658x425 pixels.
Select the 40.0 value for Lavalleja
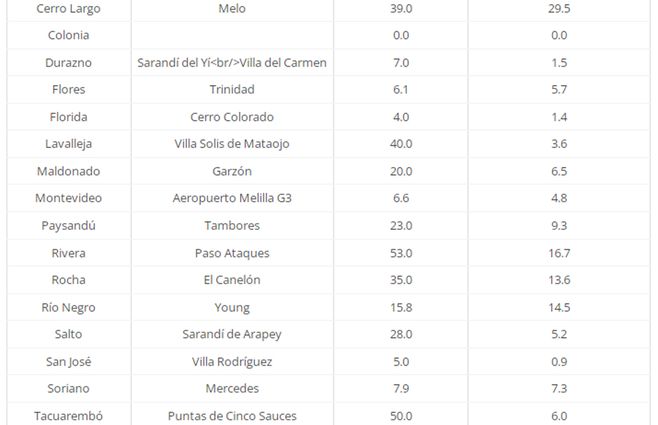401,144
